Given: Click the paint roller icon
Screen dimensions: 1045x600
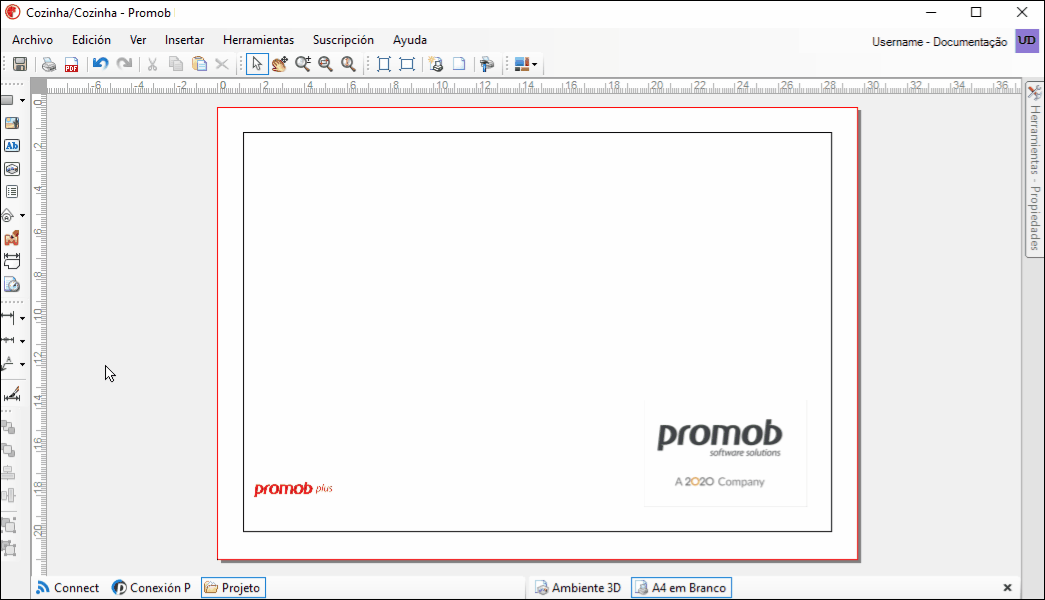Looking at the screenshot, I should (x=487, y=64).
